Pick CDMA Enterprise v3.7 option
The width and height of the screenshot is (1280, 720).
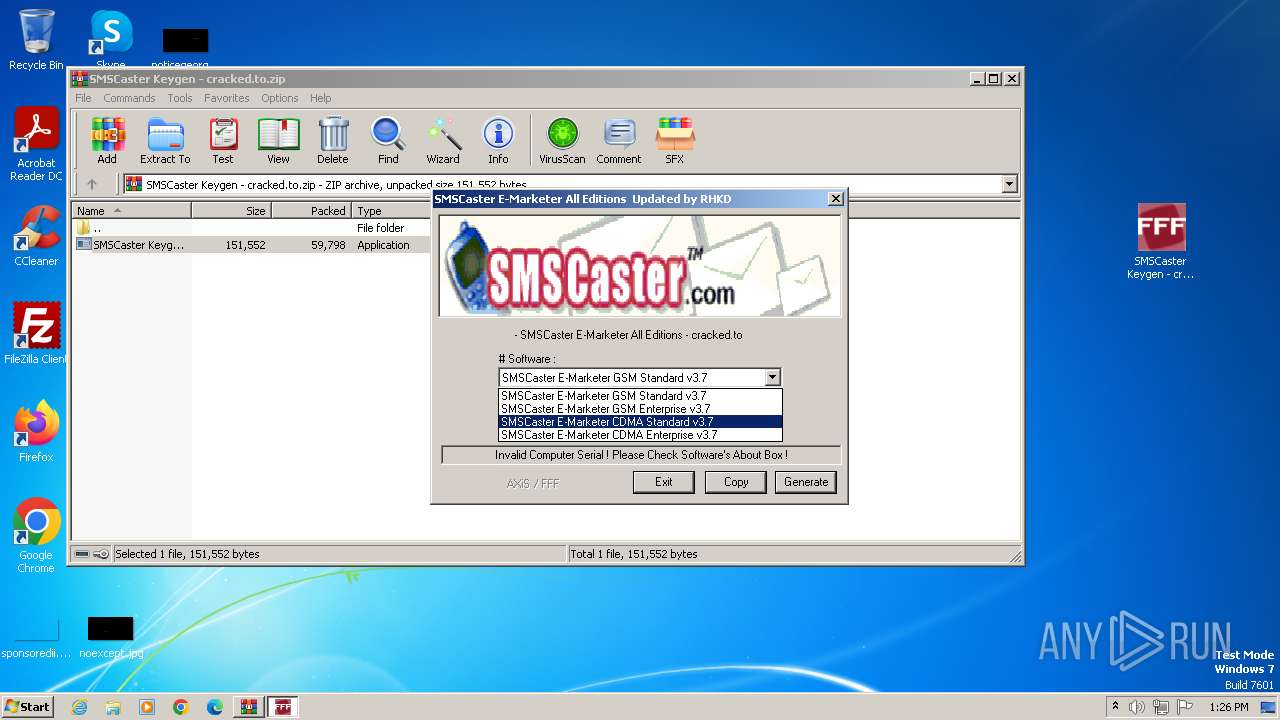pyautogui.click(x=640, y=435)
